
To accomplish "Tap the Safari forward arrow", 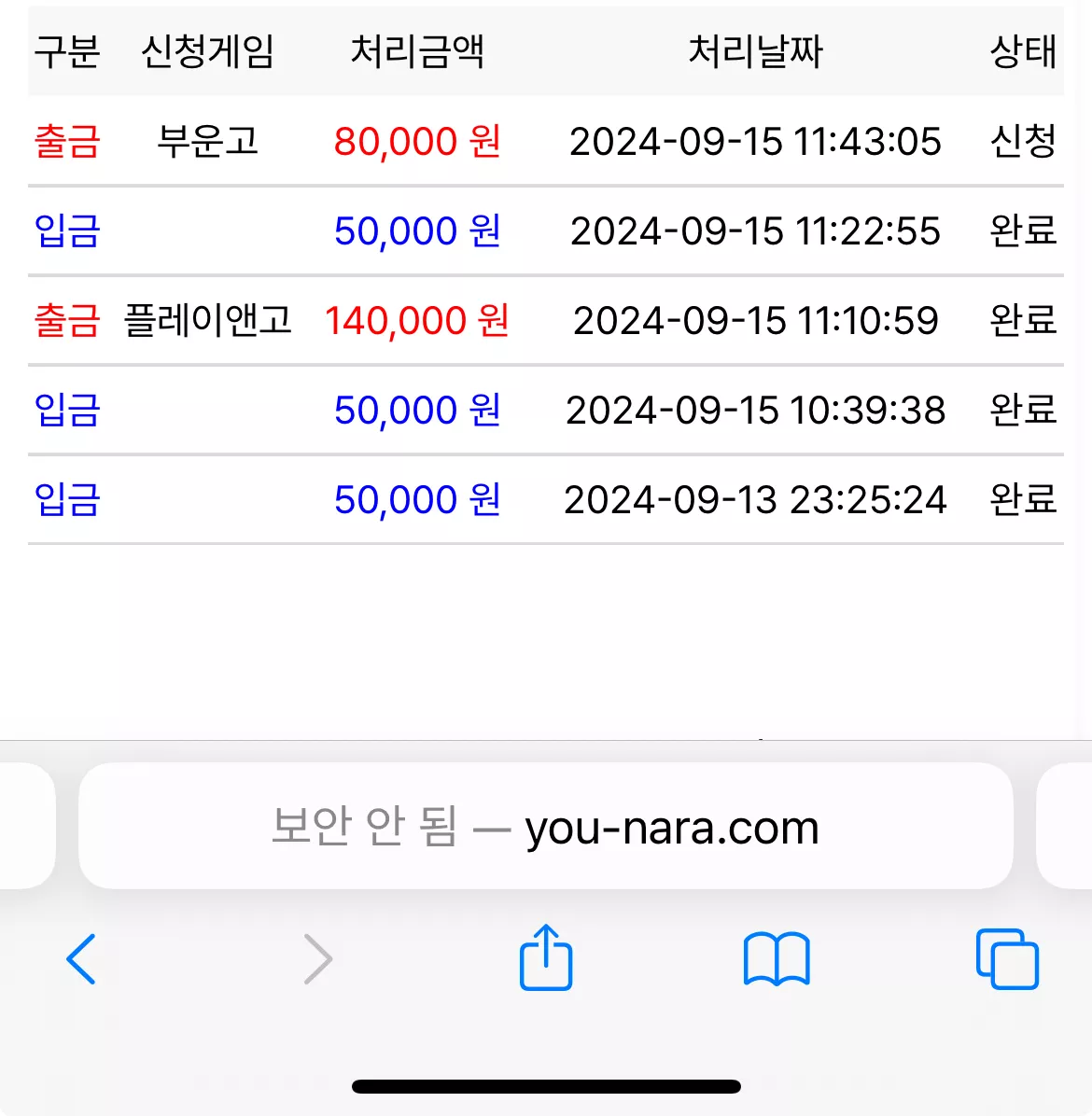I will 318,958.
